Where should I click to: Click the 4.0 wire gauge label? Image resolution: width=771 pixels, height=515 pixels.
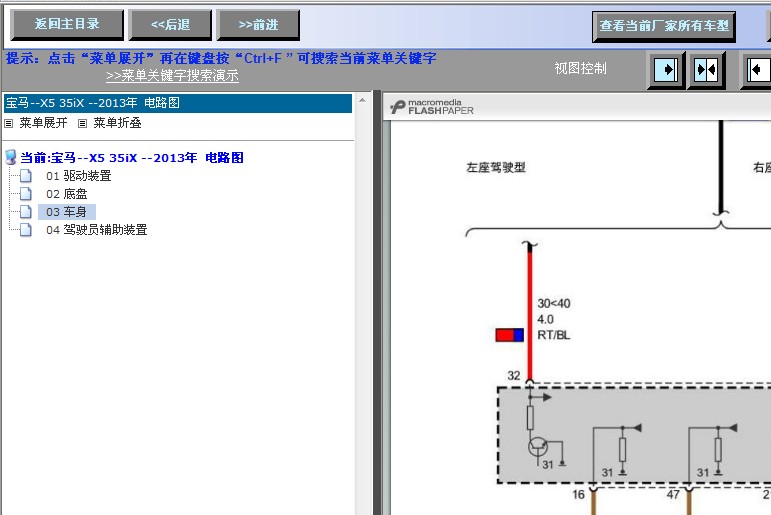click(545, 319)
